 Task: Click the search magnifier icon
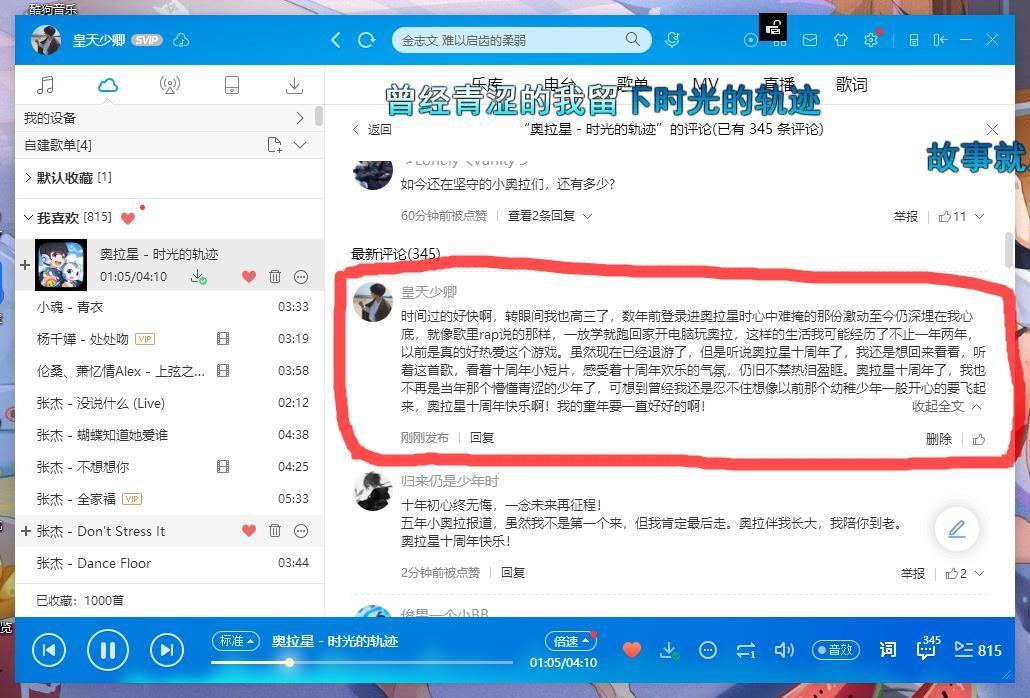click(x=633, y=39)
